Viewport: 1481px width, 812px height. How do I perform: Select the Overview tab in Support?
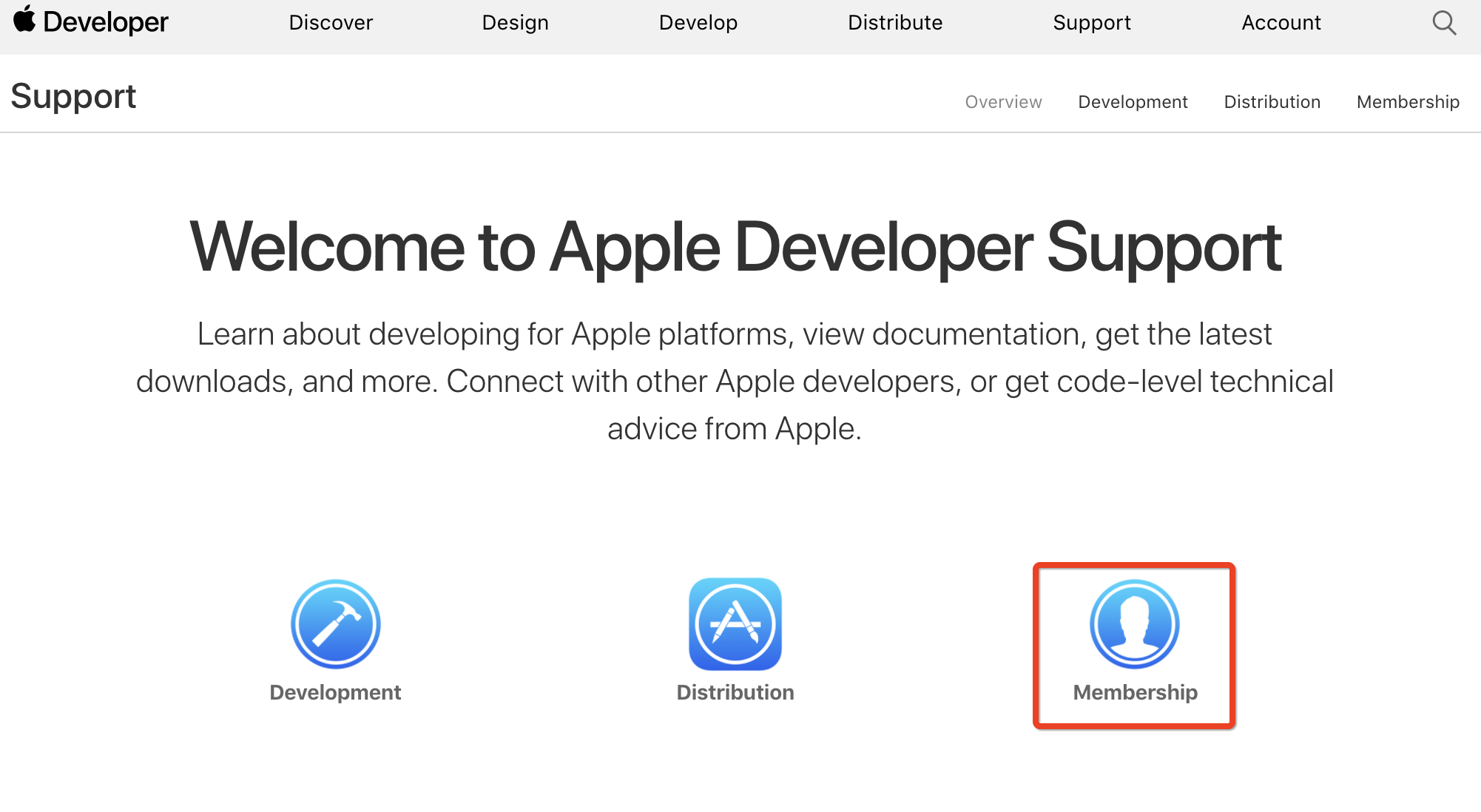pyautogui.click(x=1003, y=102)
